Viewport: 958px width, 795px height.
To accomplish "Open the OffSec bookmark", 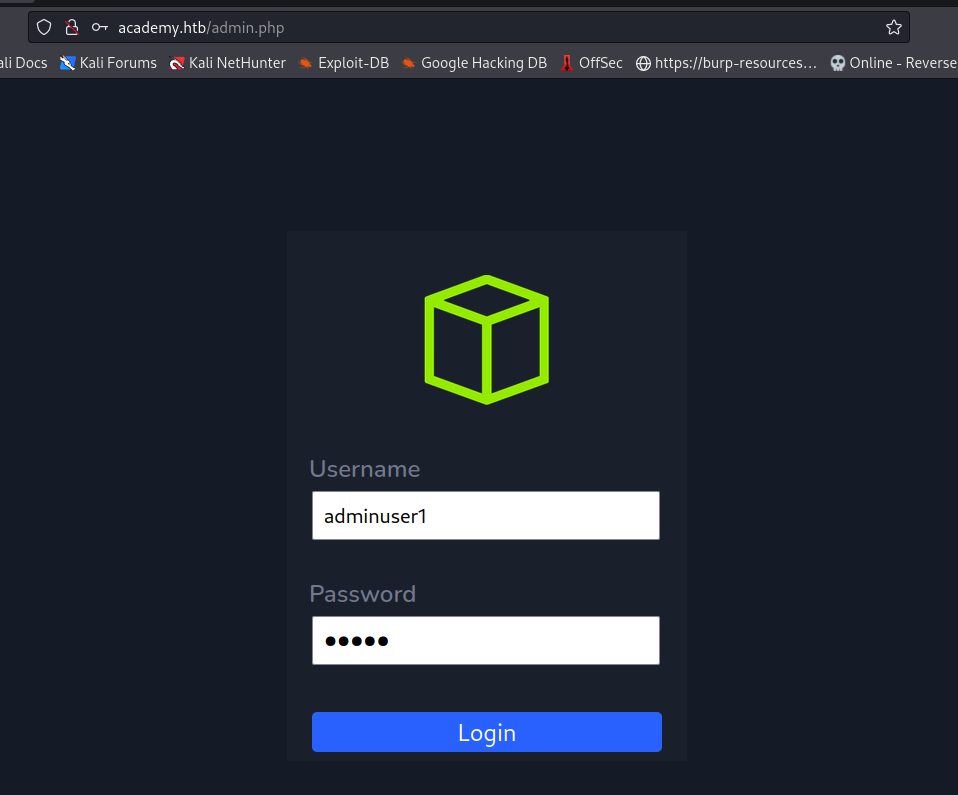I will (x=591, y=63).
